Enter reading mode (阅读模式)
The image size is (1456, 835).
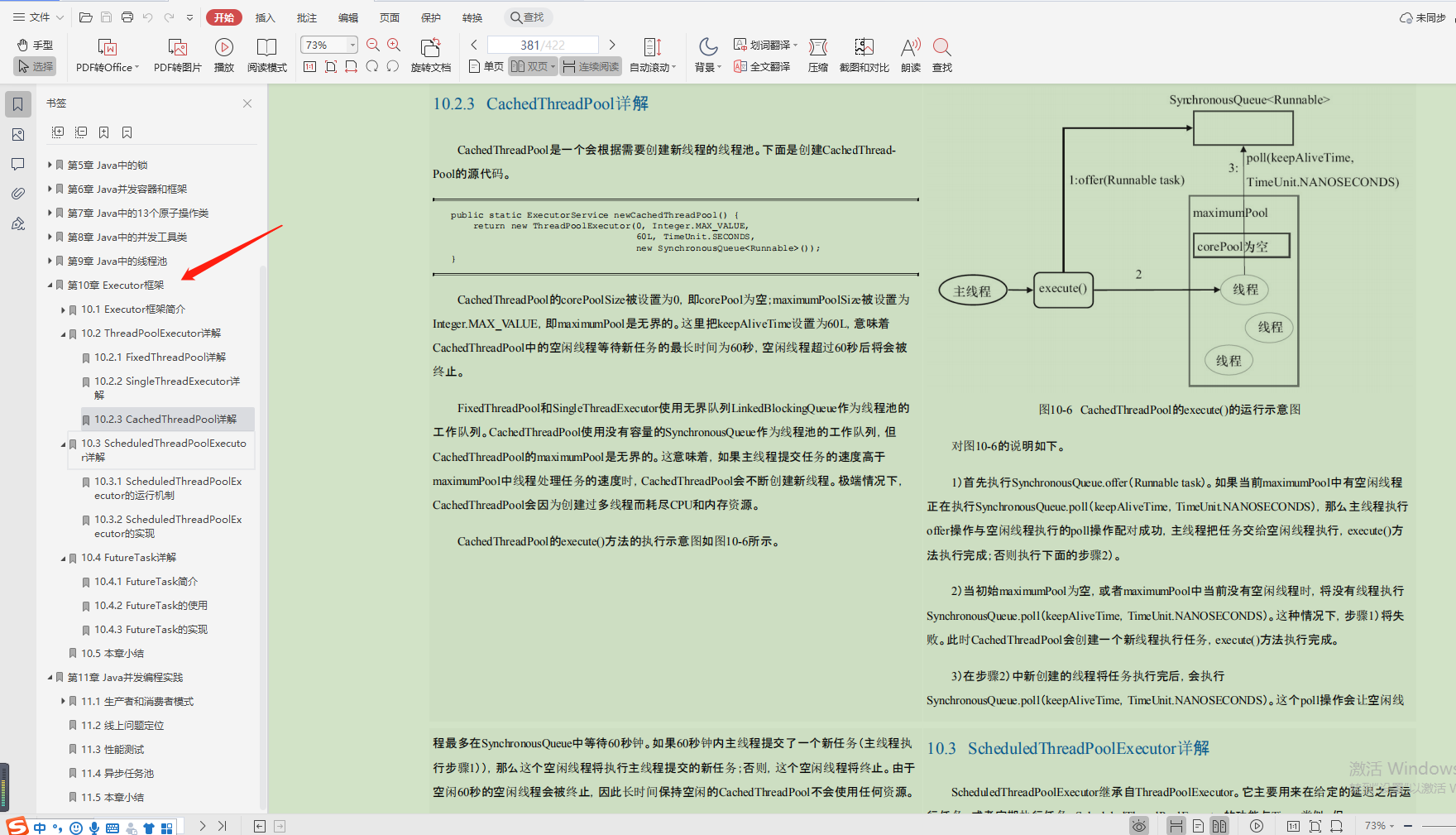267,55
